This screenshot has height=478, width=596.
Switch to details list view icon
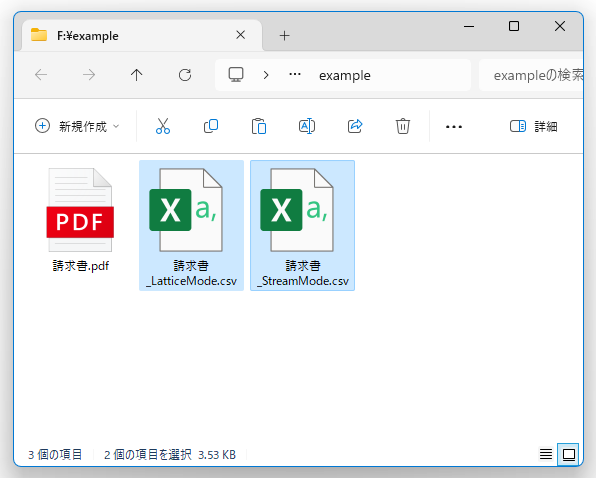click(x=546, y=454)
